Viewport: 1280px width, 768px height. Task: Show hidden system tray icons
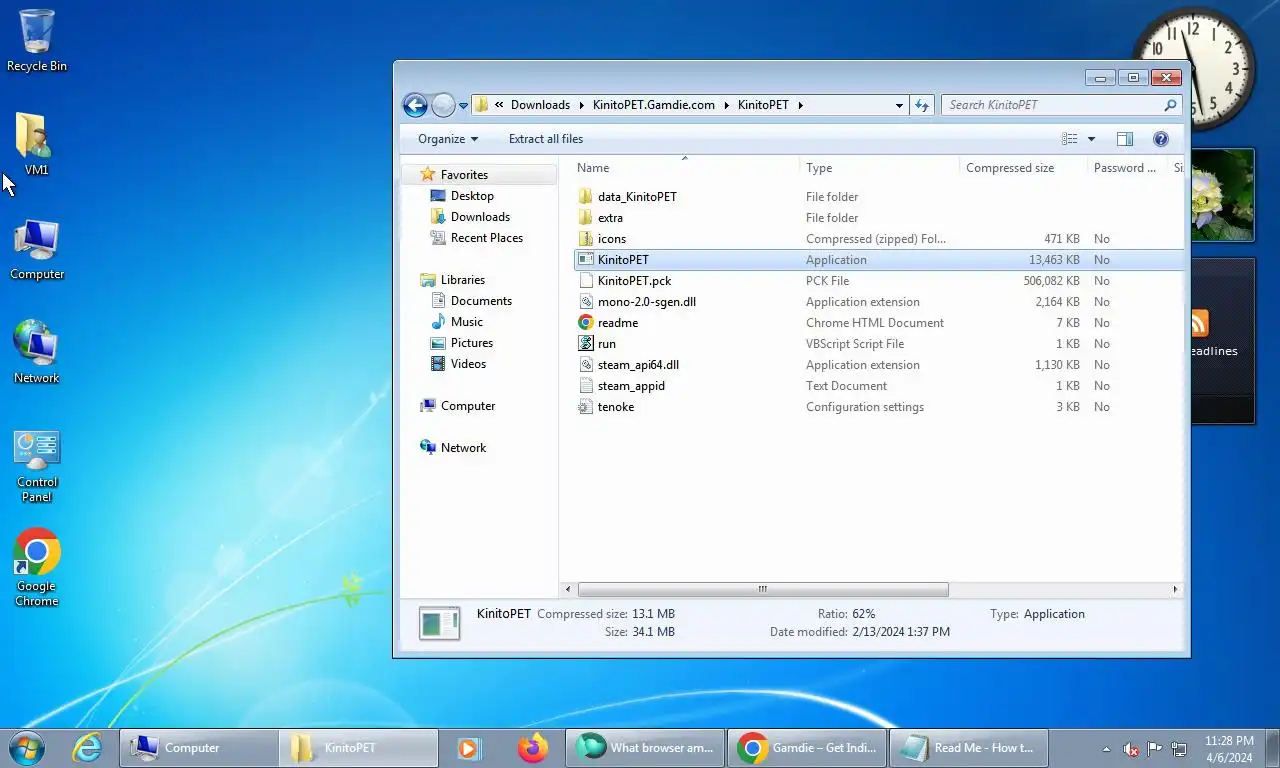[x=1106, y=749]
